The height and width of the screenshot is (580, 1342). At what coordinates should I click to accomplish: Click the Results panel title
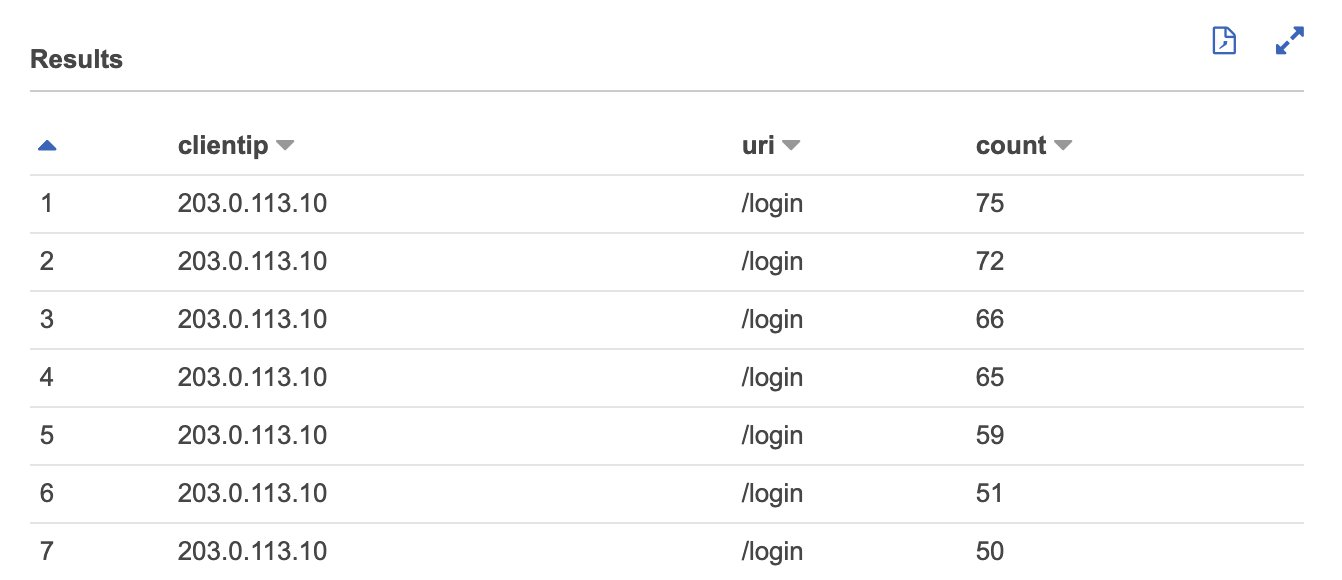[x=77, y=60]
